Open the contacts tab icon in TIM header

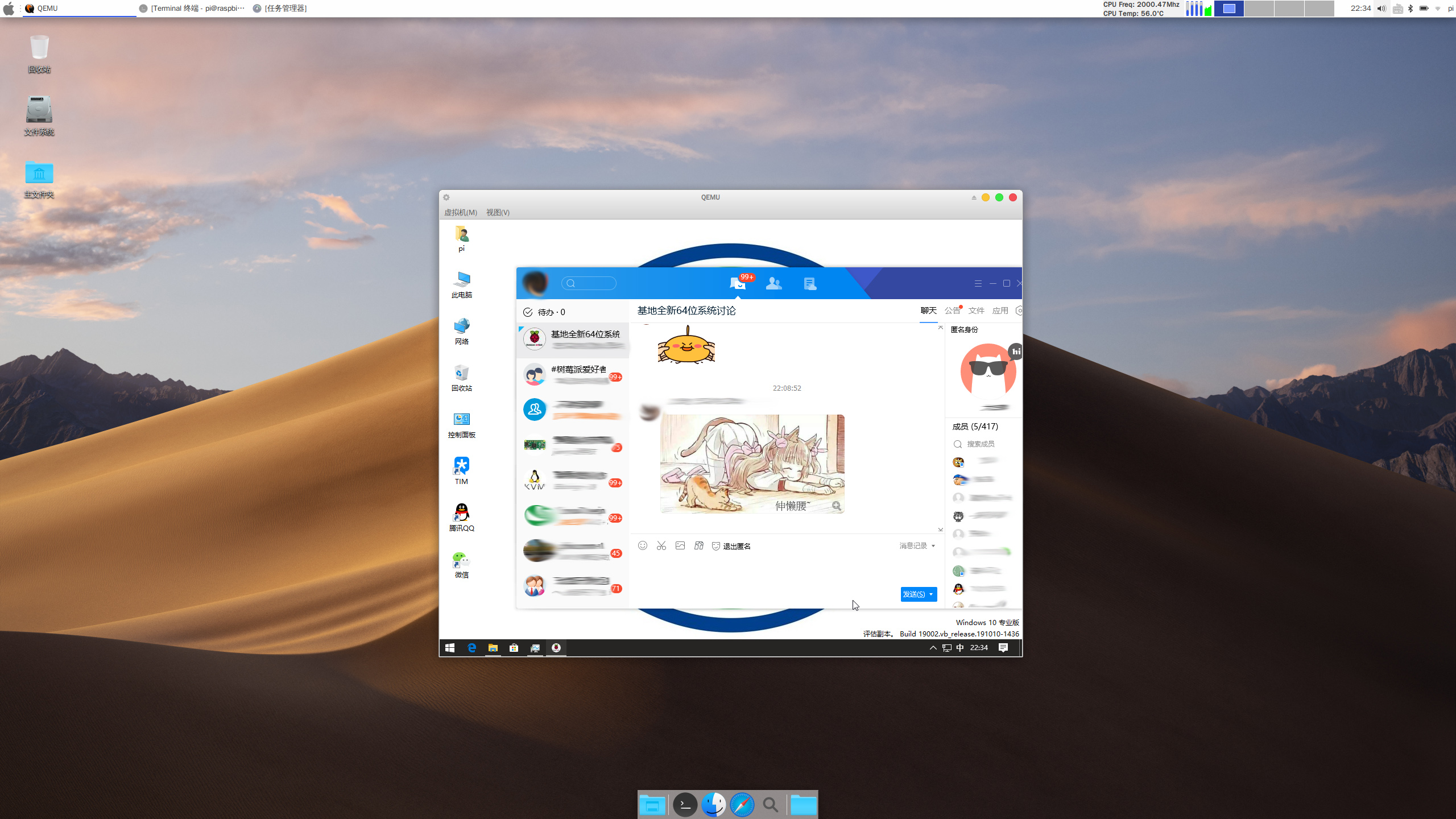pyautogui.click(x=773, y=283)
